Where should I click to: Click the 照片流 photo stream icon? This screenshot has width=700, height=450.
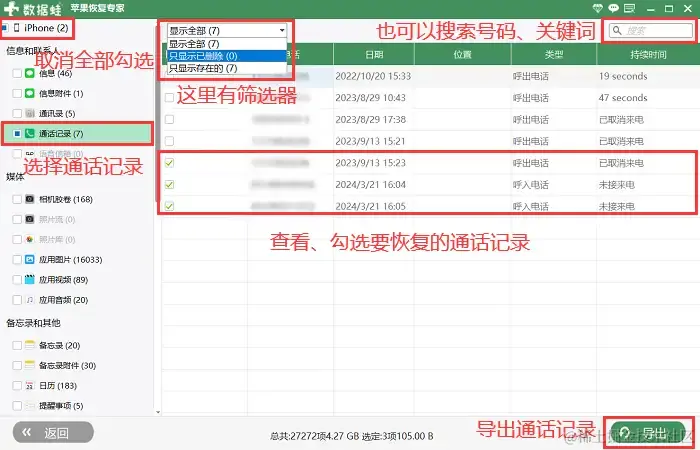[x=30, y=219]
